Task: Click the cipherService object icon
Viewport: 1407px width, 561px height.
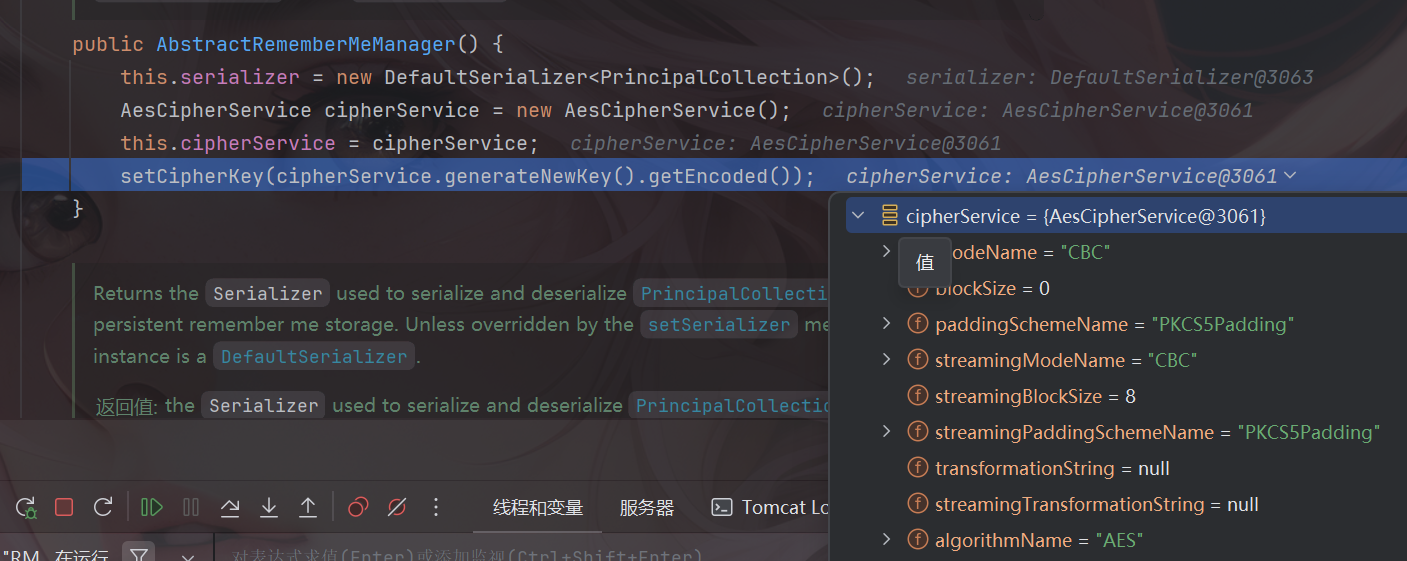Action: (x=889, y=216)
